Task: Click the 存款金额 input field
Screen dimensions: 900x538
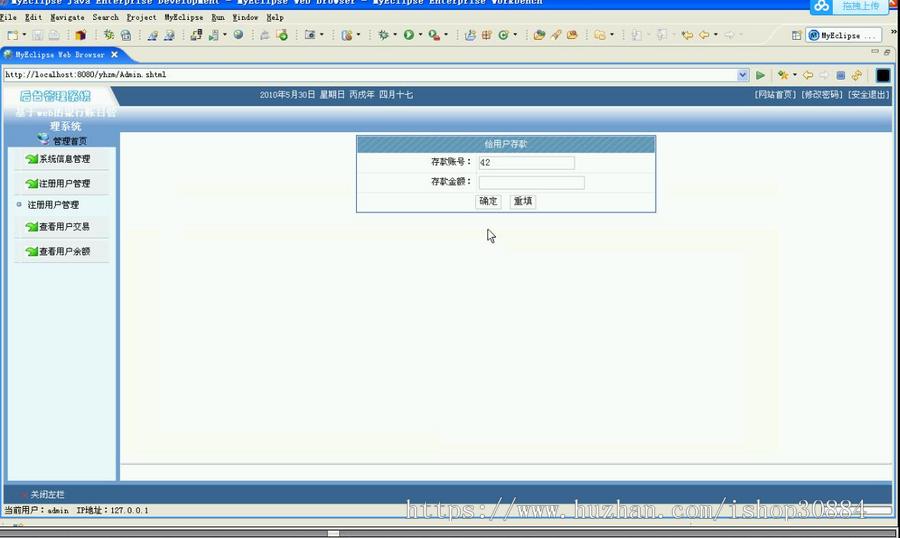Action: click(x=532, y=183)
